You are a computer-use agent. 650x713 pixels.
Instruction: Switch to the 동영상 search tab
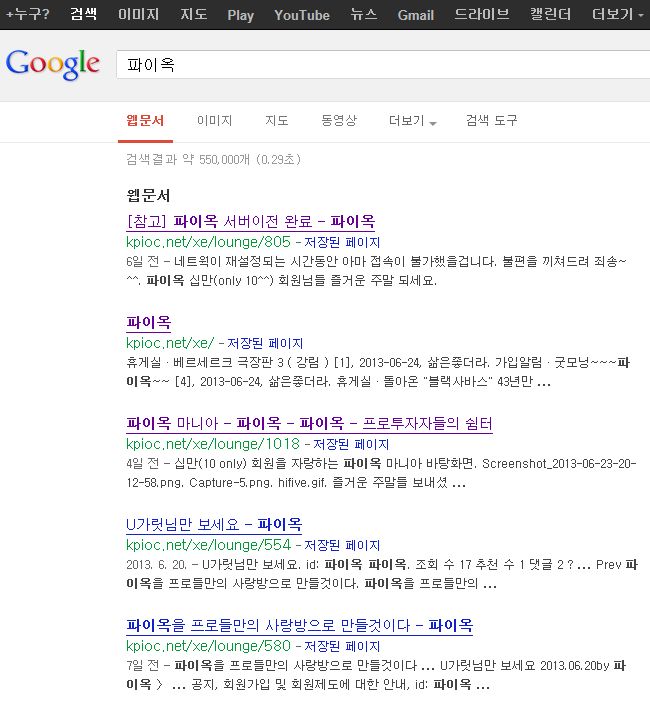point(339,121)
